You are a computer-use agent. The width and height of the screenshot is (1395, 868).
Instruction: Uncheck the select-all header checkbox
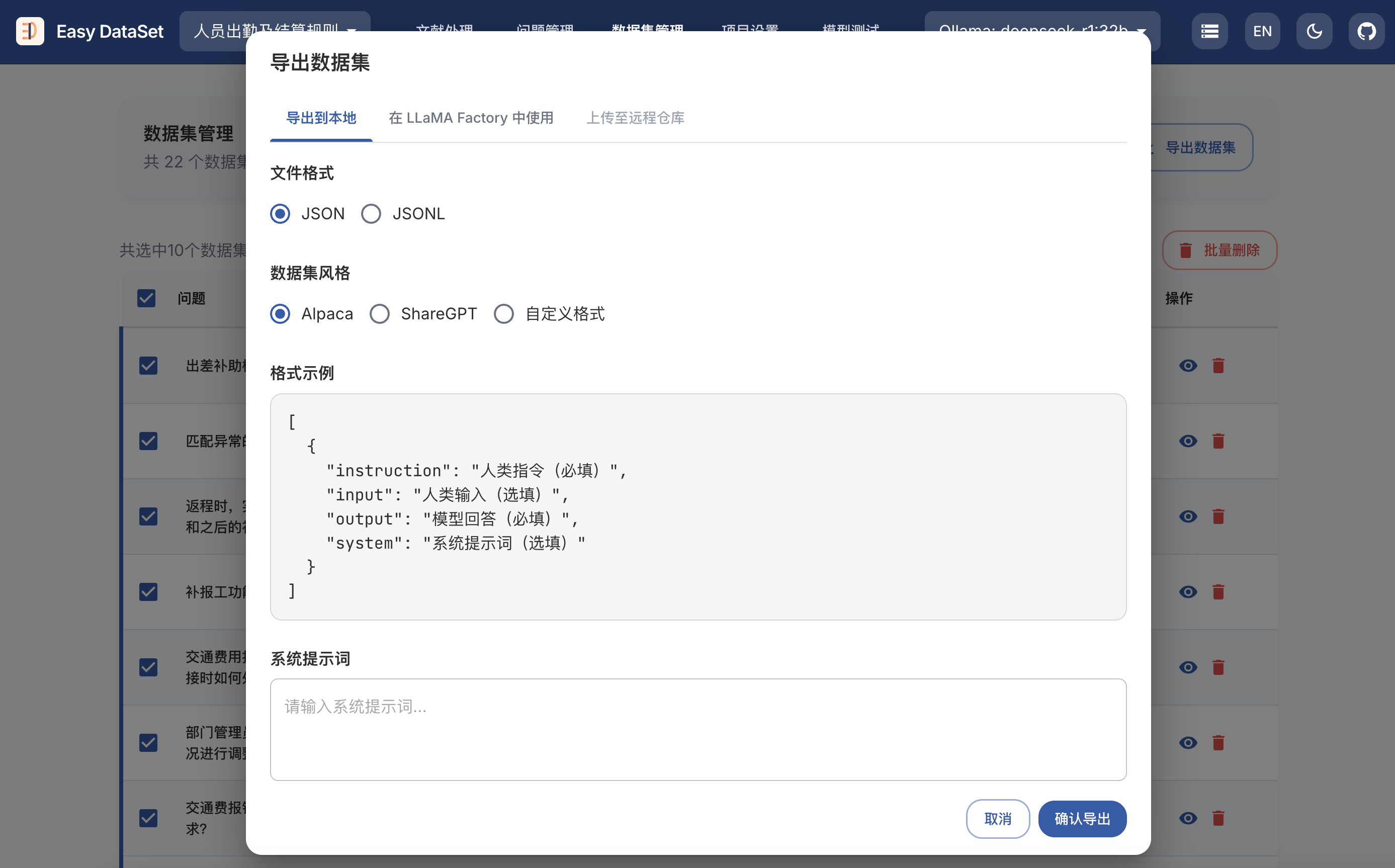click(x=146, y=299)
